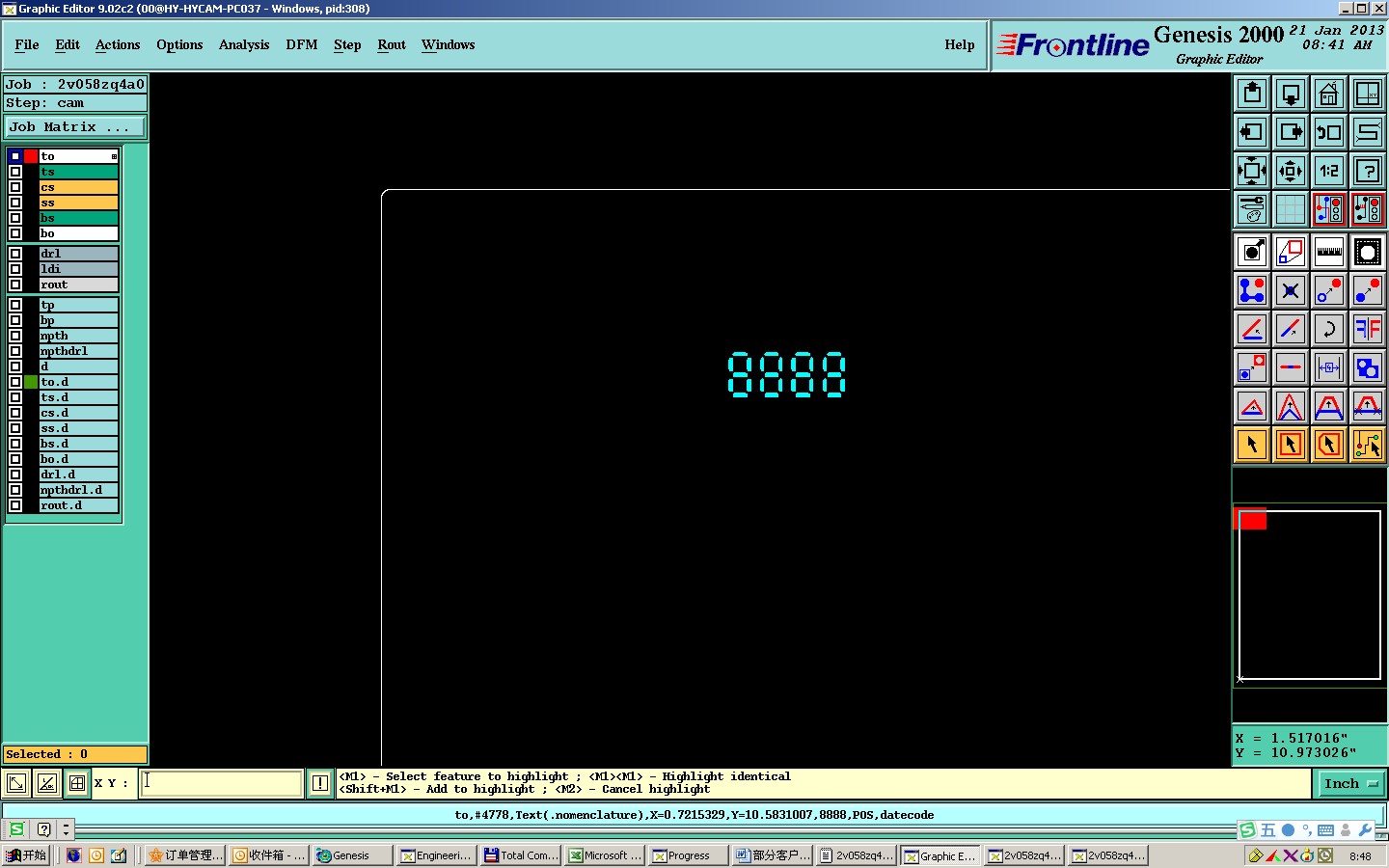
Task: Select the polygon area select tool
Action: point(1329,445)
